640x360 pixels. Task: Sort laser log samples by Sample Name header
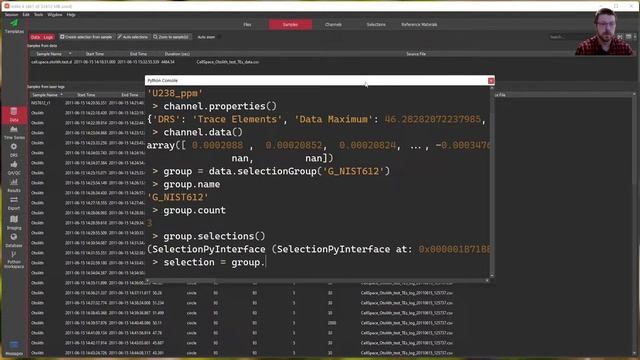(x=45, y=95)
